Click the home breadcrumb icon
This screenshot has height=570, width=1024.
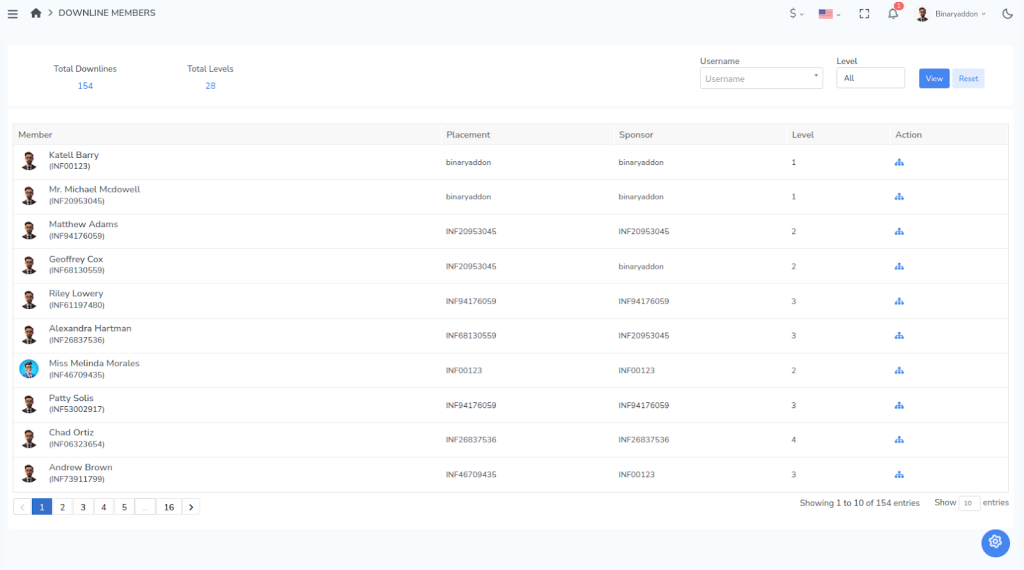click(x=37, y=13)
